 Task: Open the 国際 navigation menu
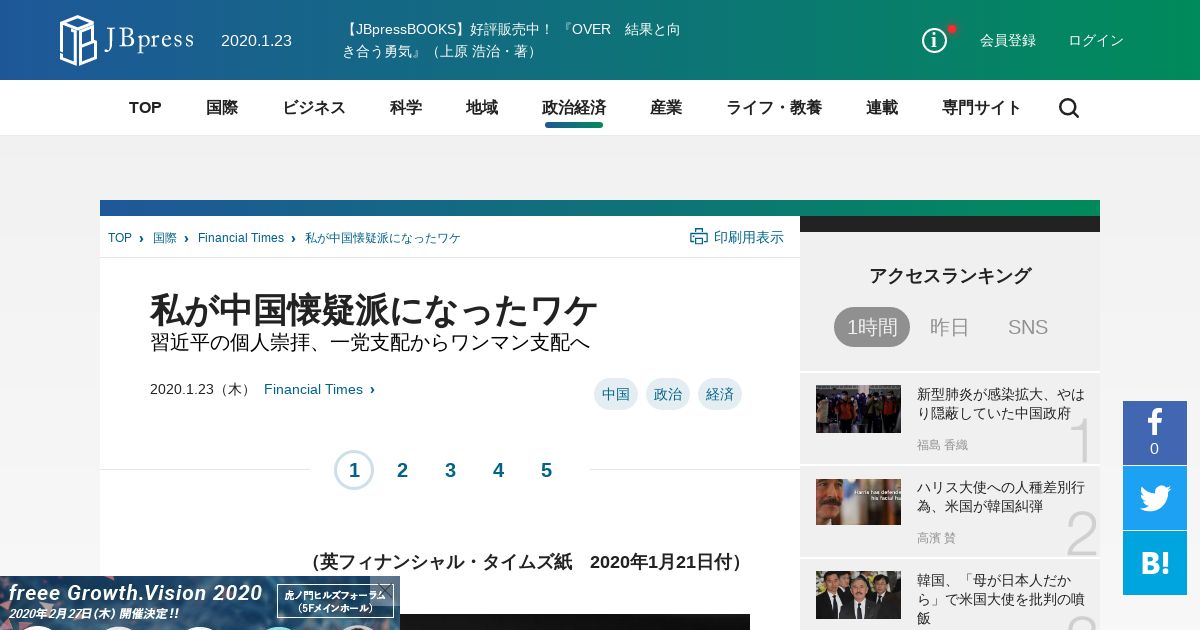(x=221, y=108)
